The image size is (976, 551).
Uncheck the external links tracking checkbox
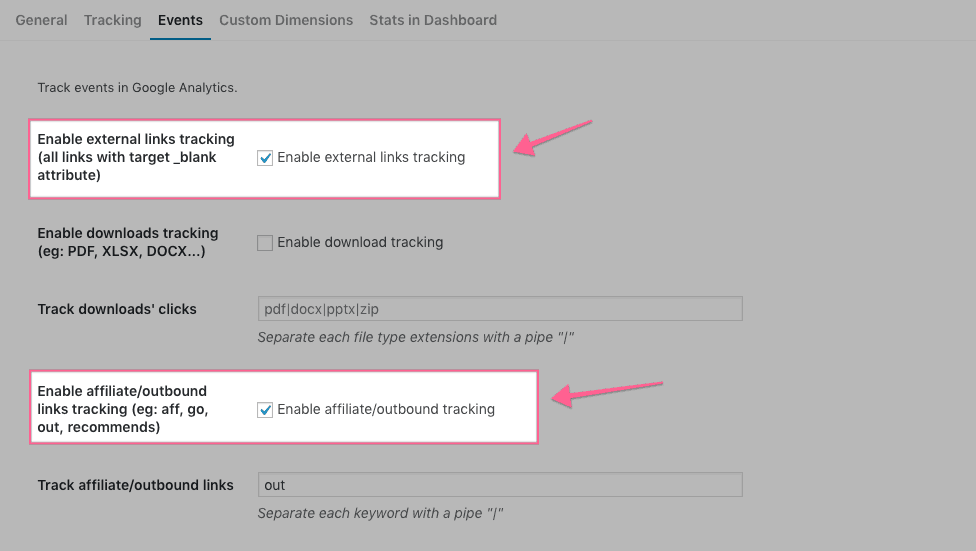pos(265,158)
